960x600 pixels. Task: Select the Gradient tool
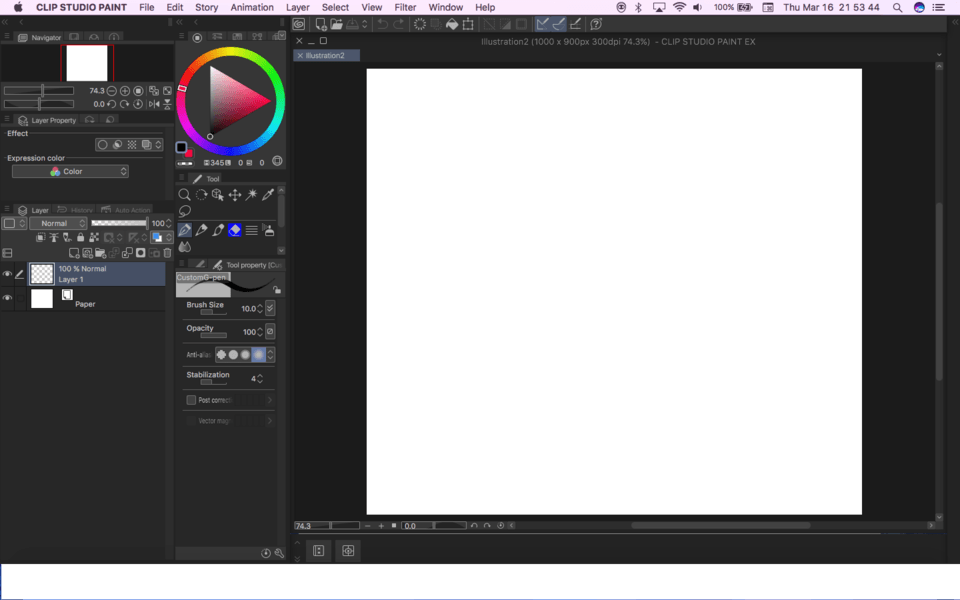pyautogui.click(x=252, y=230)
